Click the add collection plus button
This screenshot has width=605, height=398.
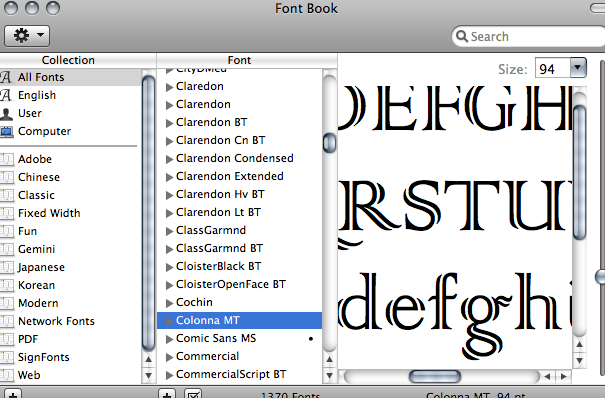tap(12, 394)
